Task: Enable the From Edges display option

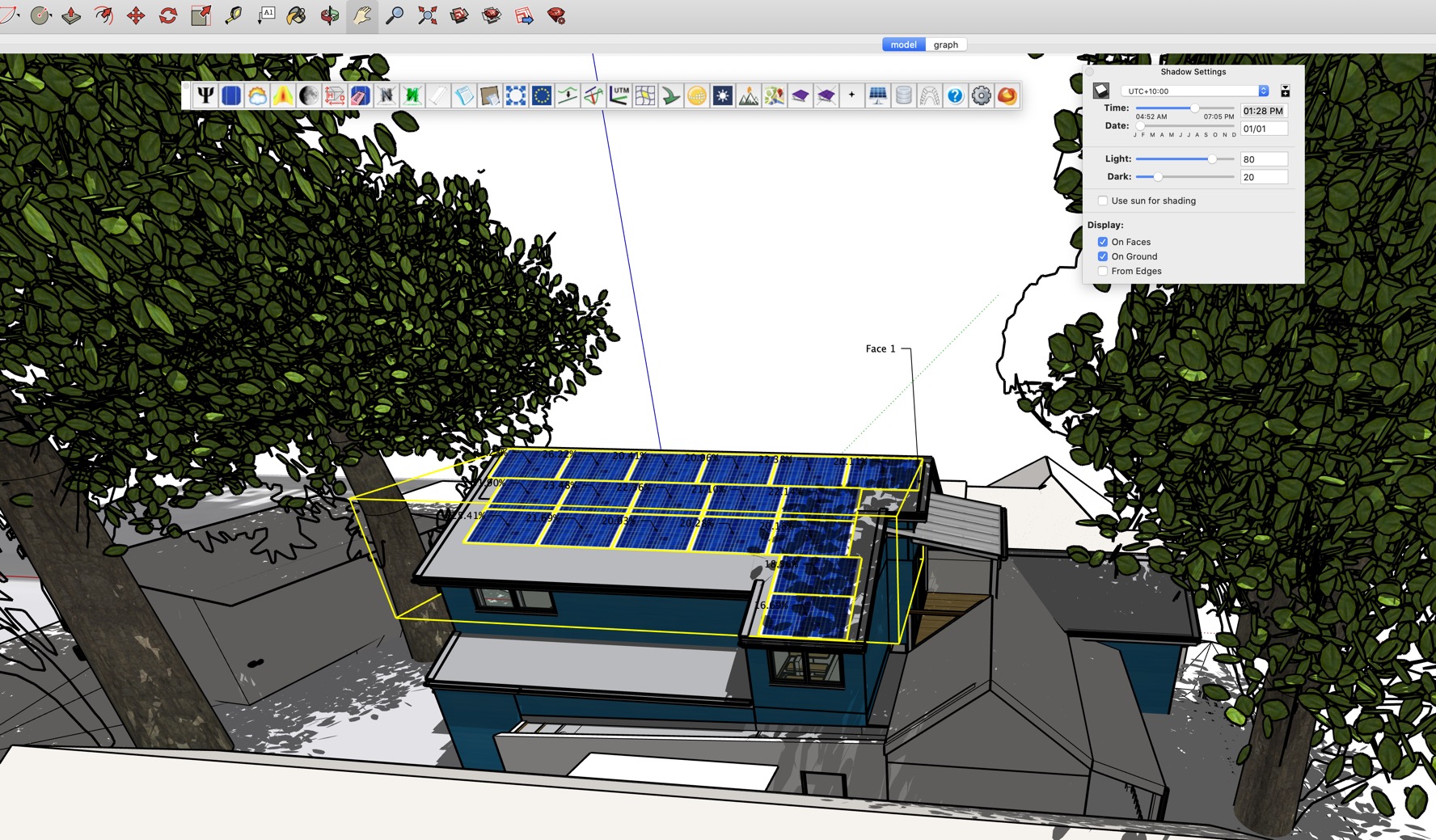Action: click(1103, 271)
